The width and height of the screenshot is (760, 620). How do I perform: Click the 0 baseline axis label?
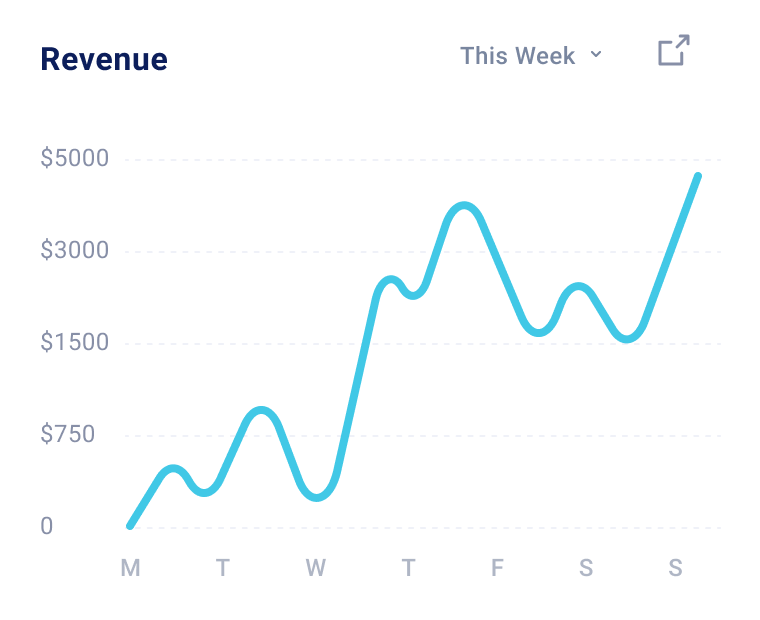pos(47,527)
